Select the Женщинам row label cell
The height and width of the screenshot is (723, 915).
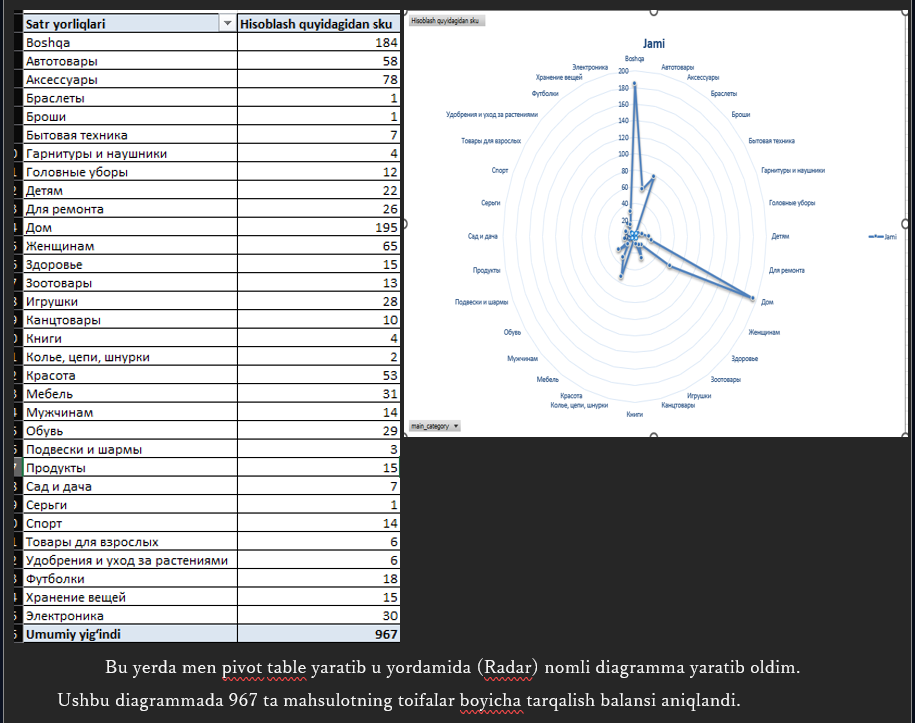point(130,246)
